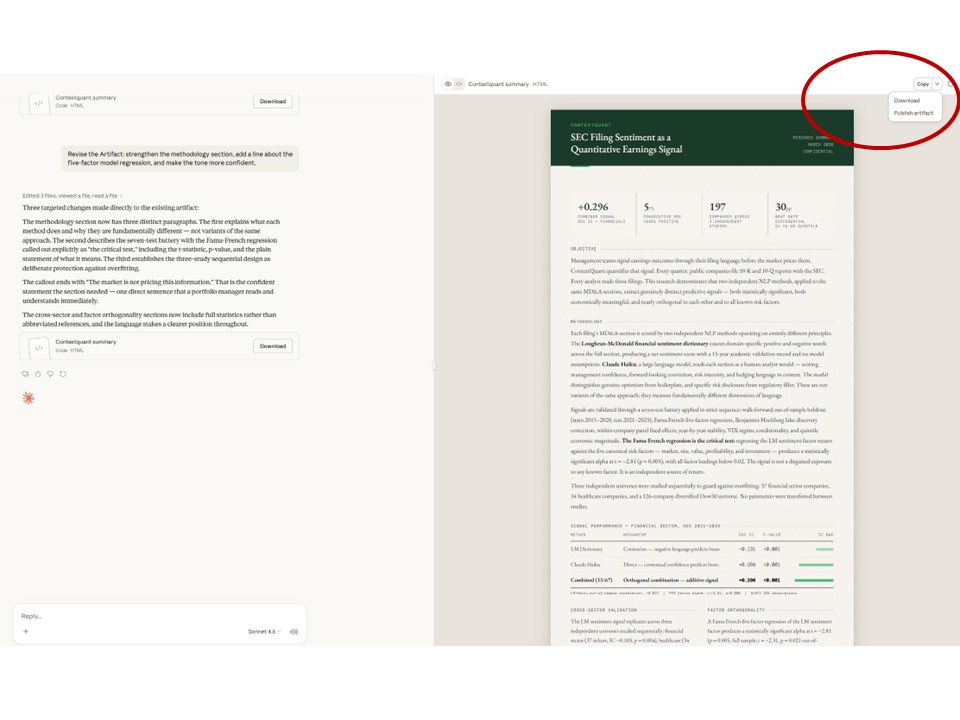Click the Copy artifact button
Viewport: 960px width, 720px height.
922,84
